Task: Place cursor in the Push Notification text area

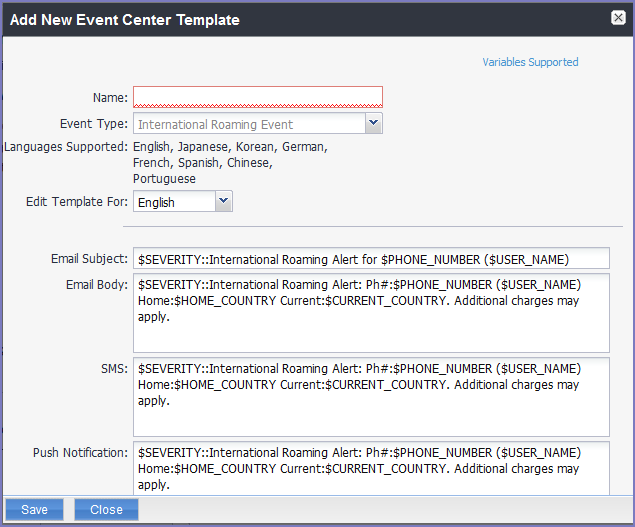Action: (x=370, y=467)
